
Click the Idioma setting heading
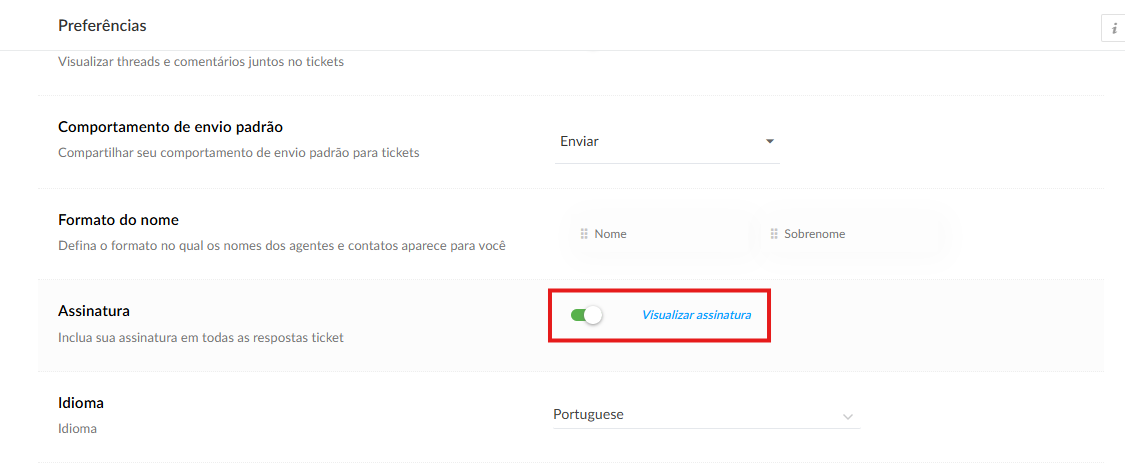pos(81,403)
